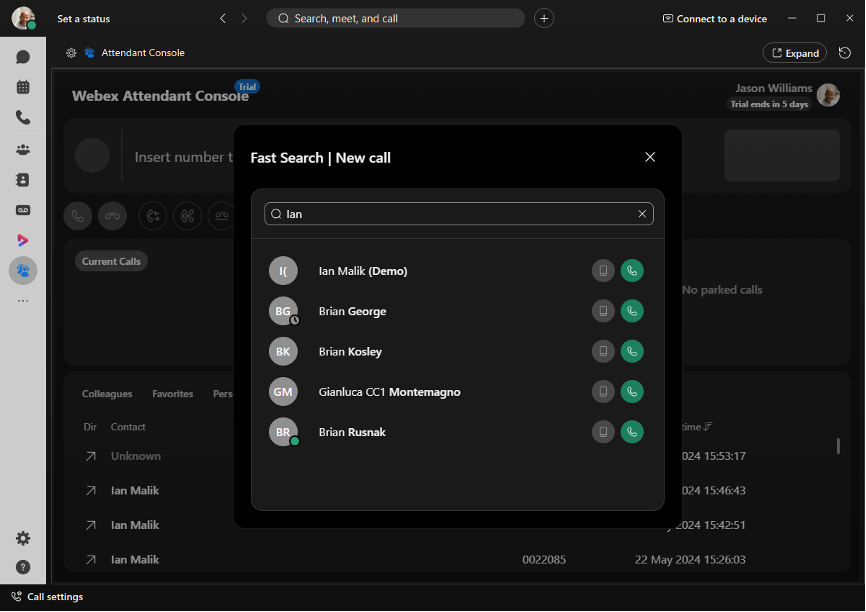Click the refresh icon next to Expand

tap(844, 53)
